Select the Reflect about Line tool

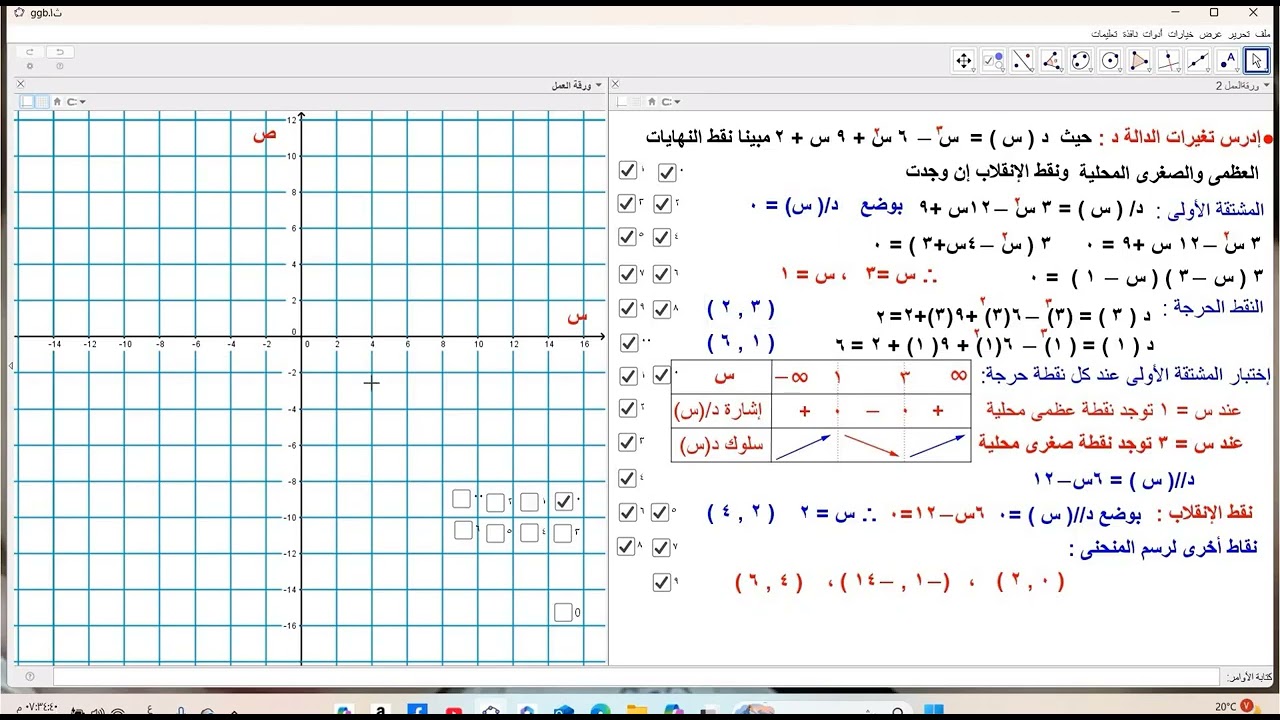1022,61
